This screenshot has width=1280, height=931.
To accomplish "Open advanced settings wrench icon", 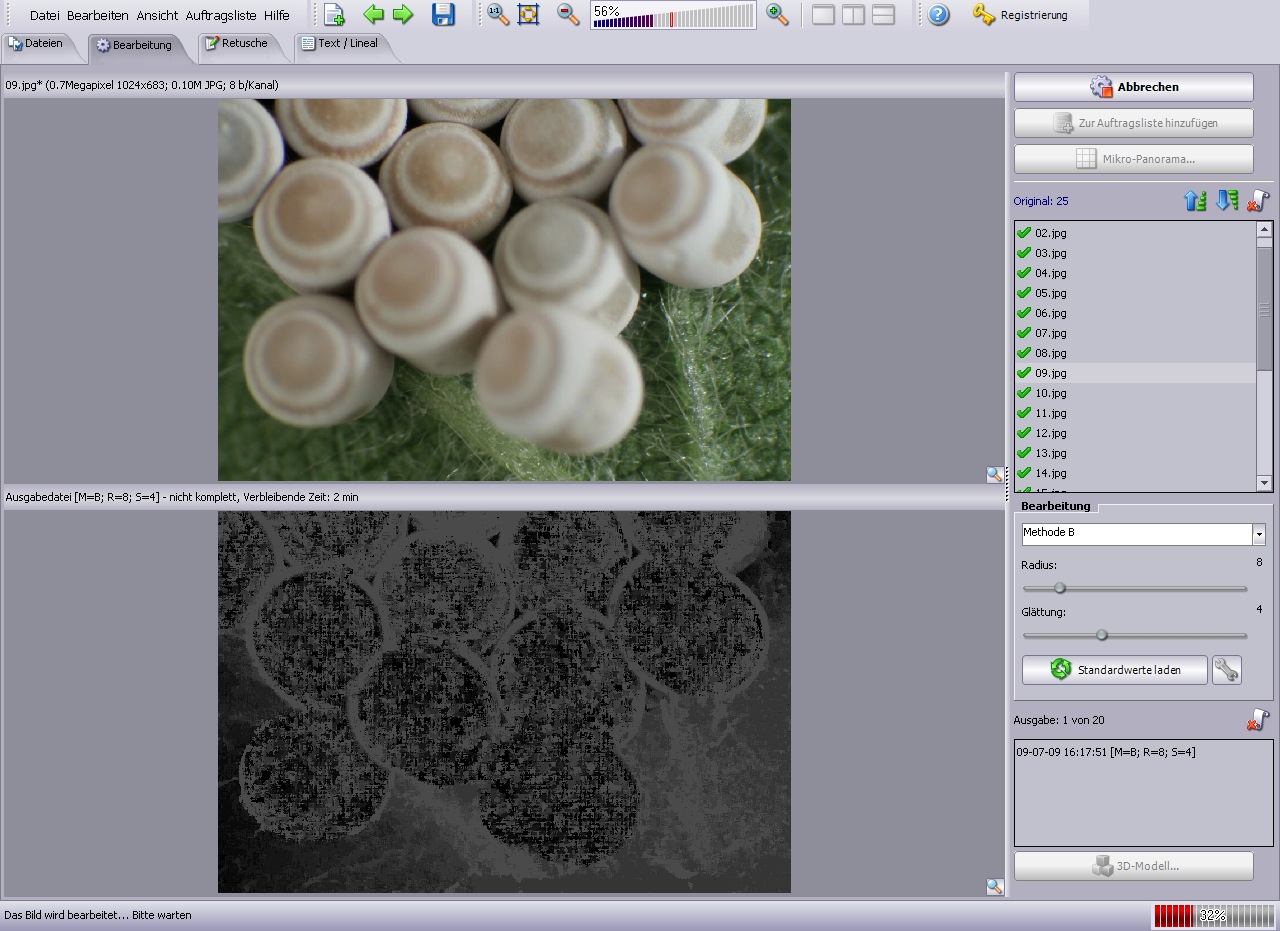I will (1226, 670).
